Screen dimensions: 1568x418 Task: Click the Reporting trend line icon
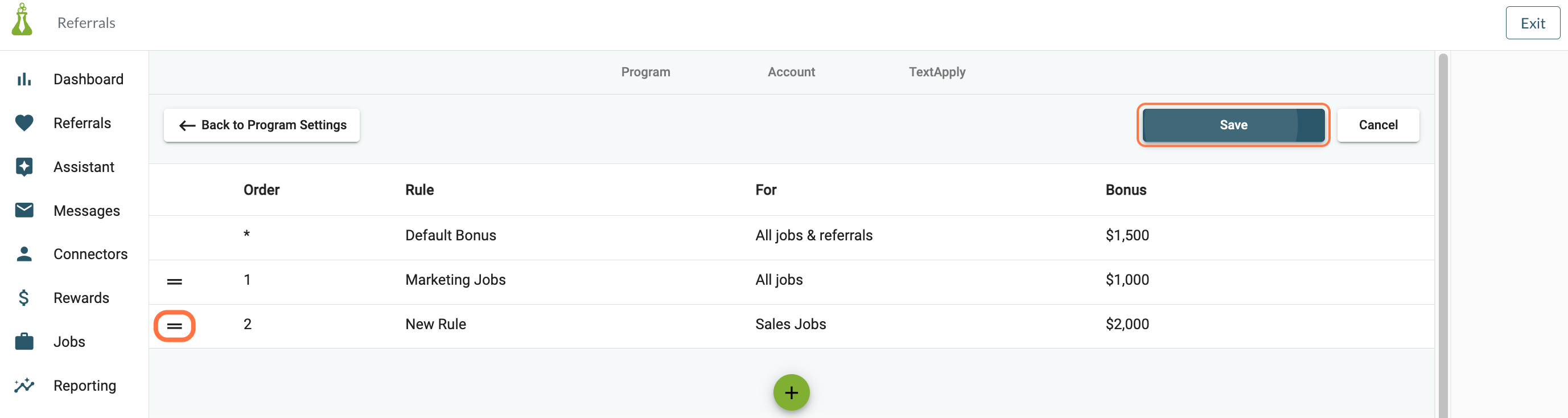coord(24,386)
